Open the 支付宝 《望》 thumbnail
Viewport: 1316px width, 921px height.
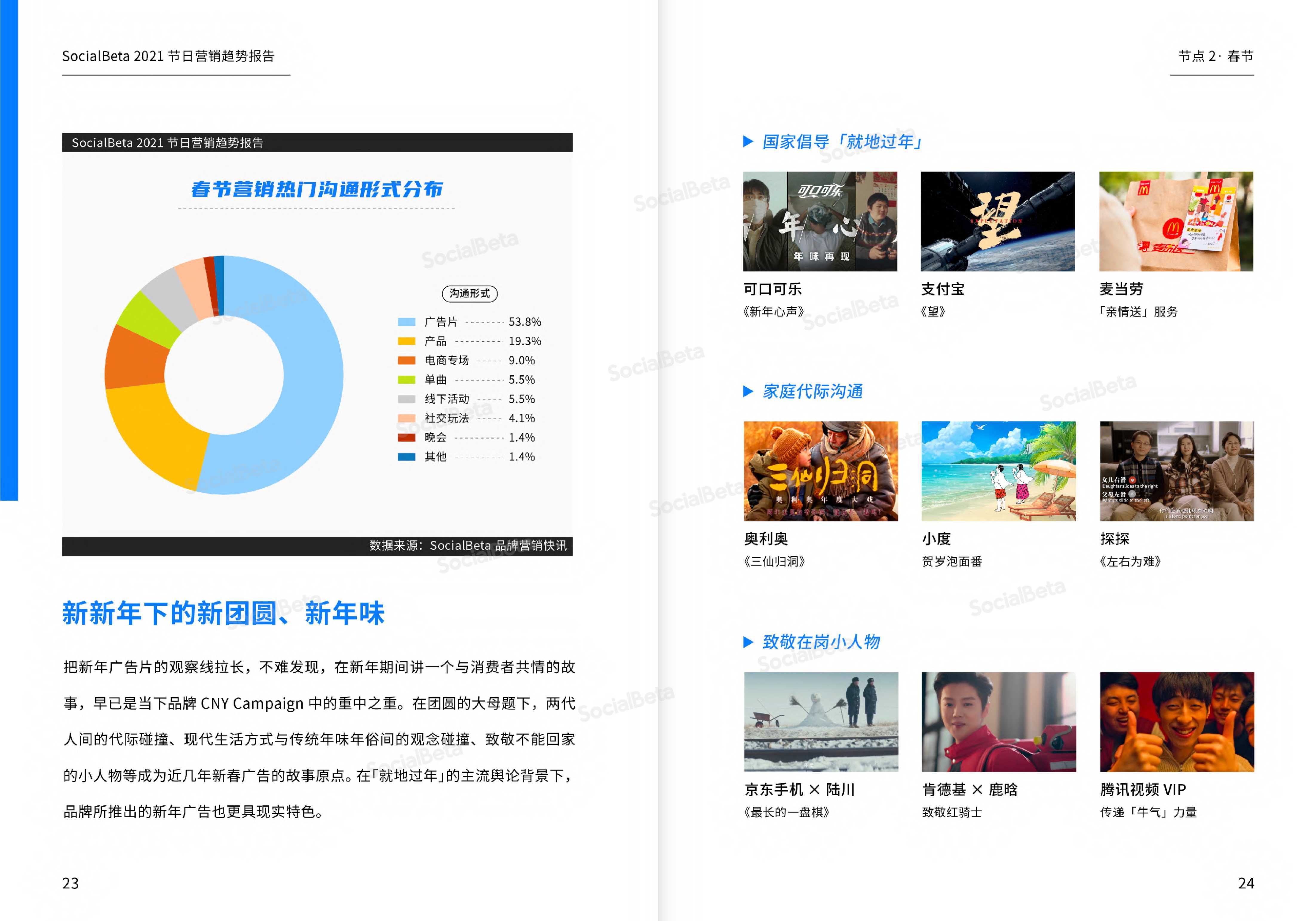[998, 221]
